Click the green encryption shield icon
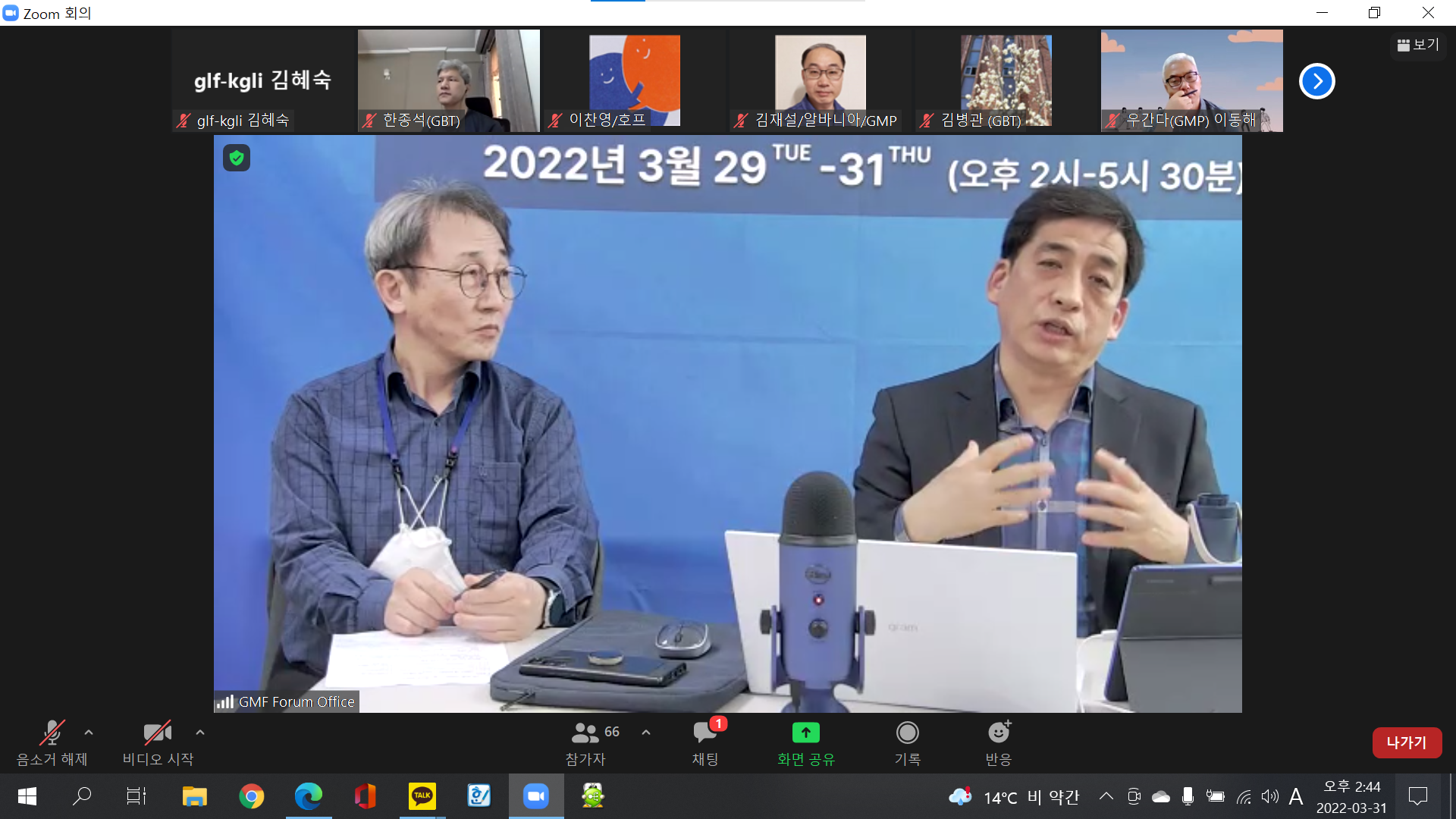 [x=237, y=158]
